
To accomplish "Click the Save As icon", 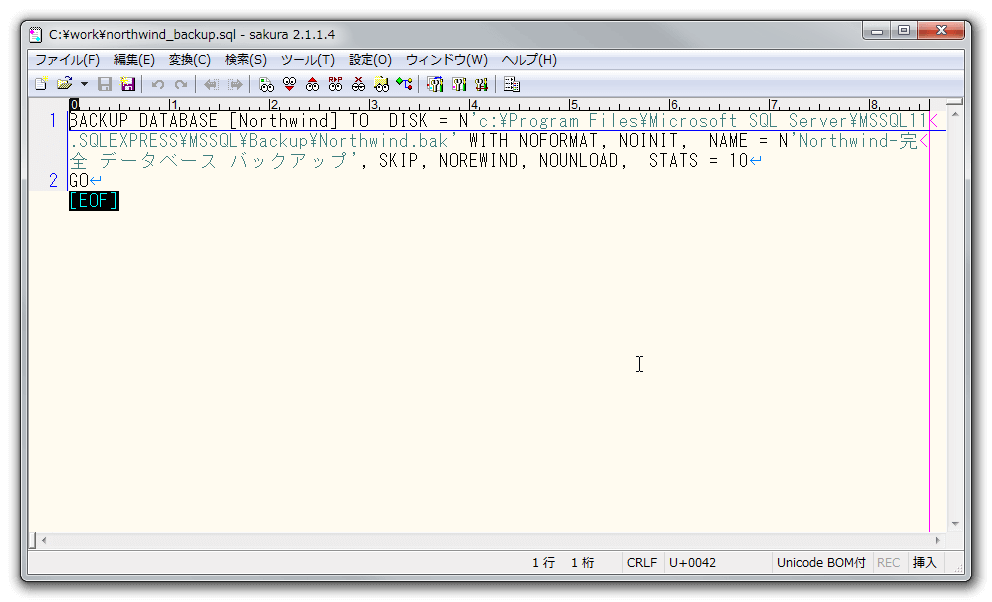I will 128,85.
